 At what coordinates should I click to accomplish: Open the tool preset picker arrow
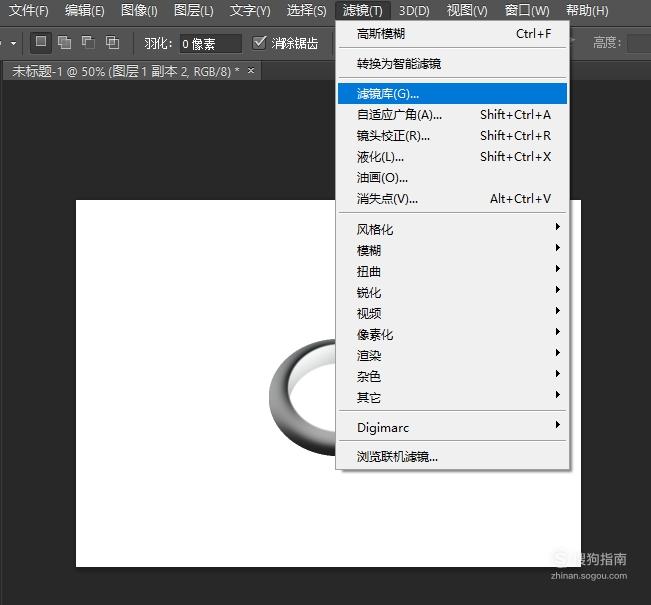pyautogui.click(x=13, y=43)
